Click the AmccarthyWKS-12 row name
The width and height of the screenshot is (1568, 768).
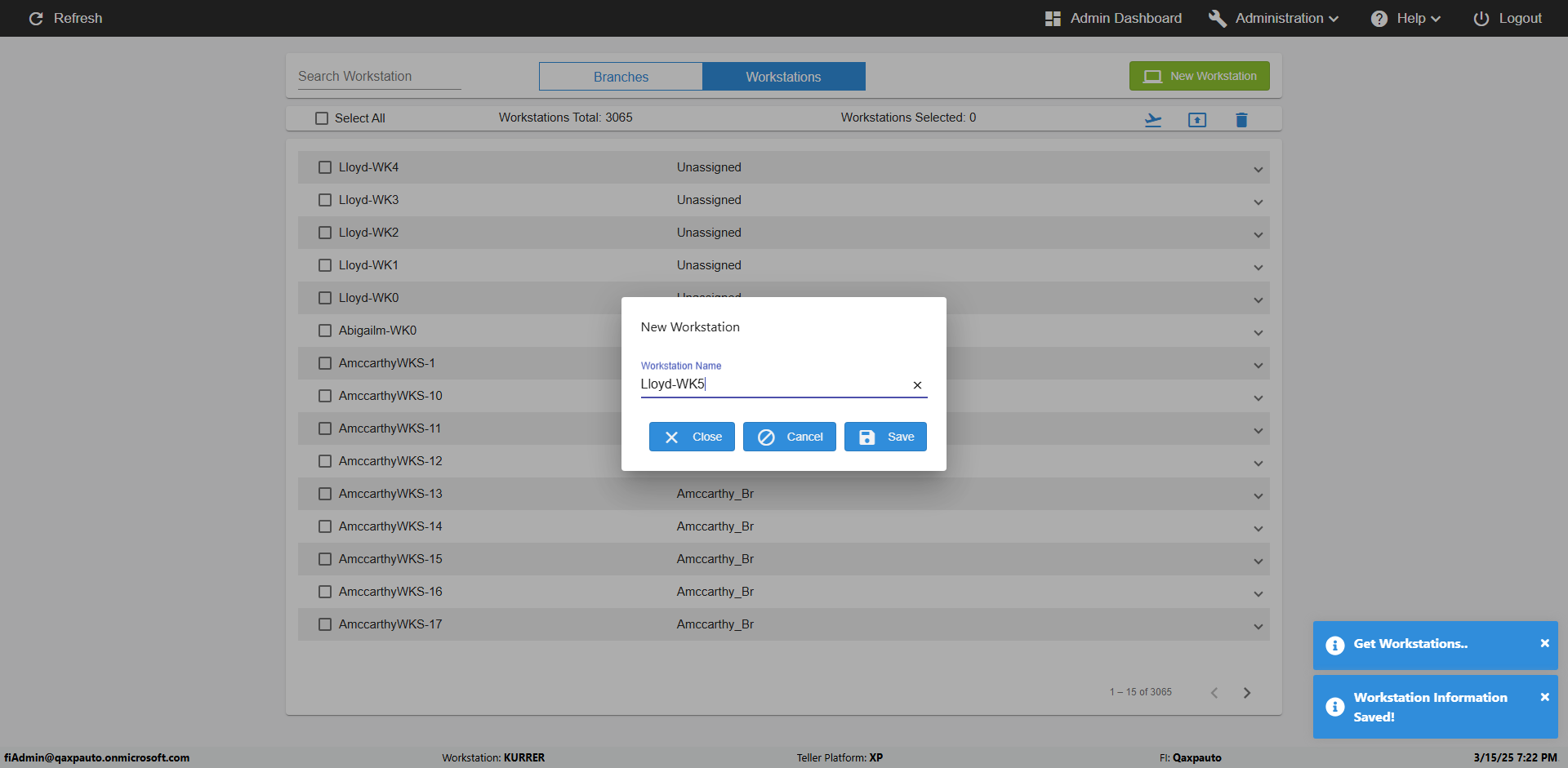click(x=390, y=461)
